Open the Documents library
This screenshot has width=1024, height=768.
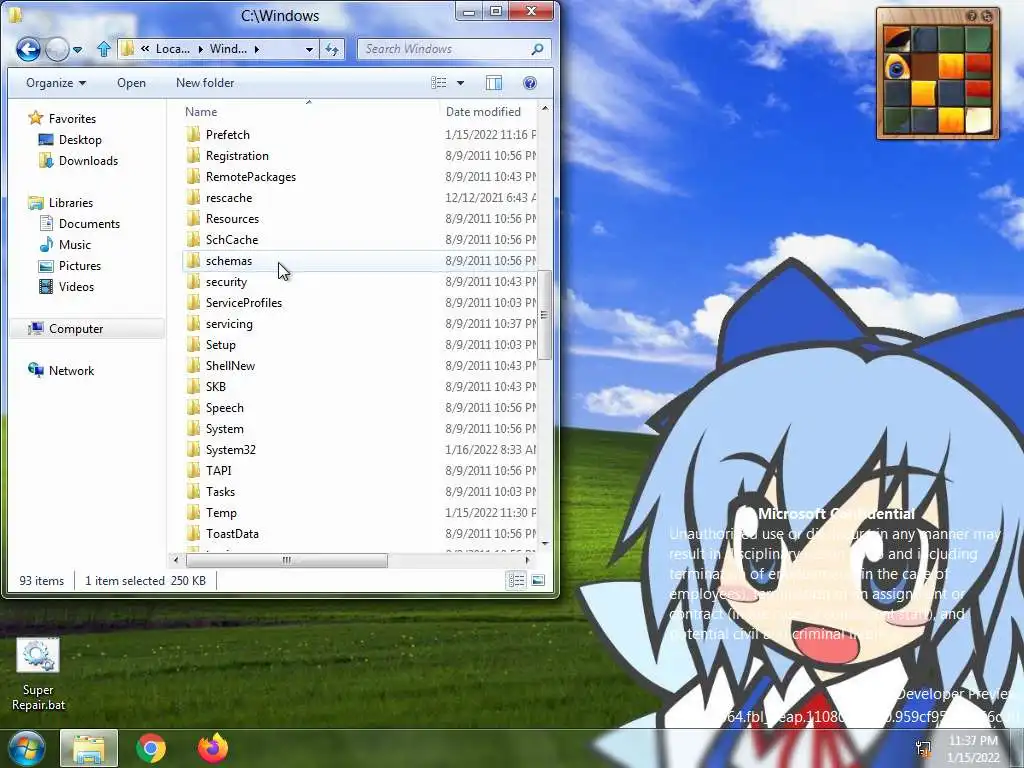tap(80, 223)
